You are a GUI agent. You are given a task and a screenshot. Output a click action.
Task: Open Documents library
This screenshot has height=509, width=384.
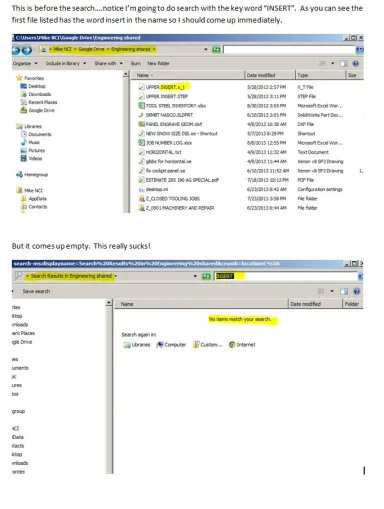(36, 134)
